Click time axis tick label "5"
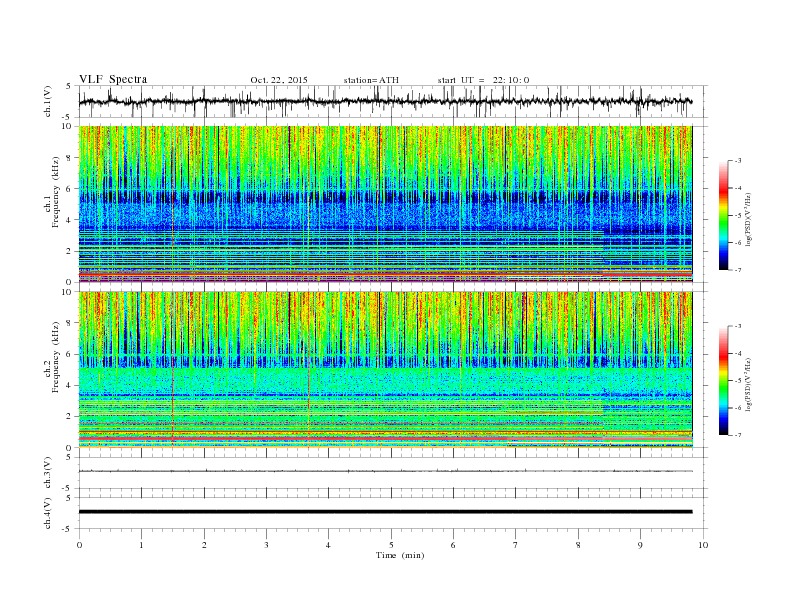Screen dimensions: 792x612 [x=391, y=545]
